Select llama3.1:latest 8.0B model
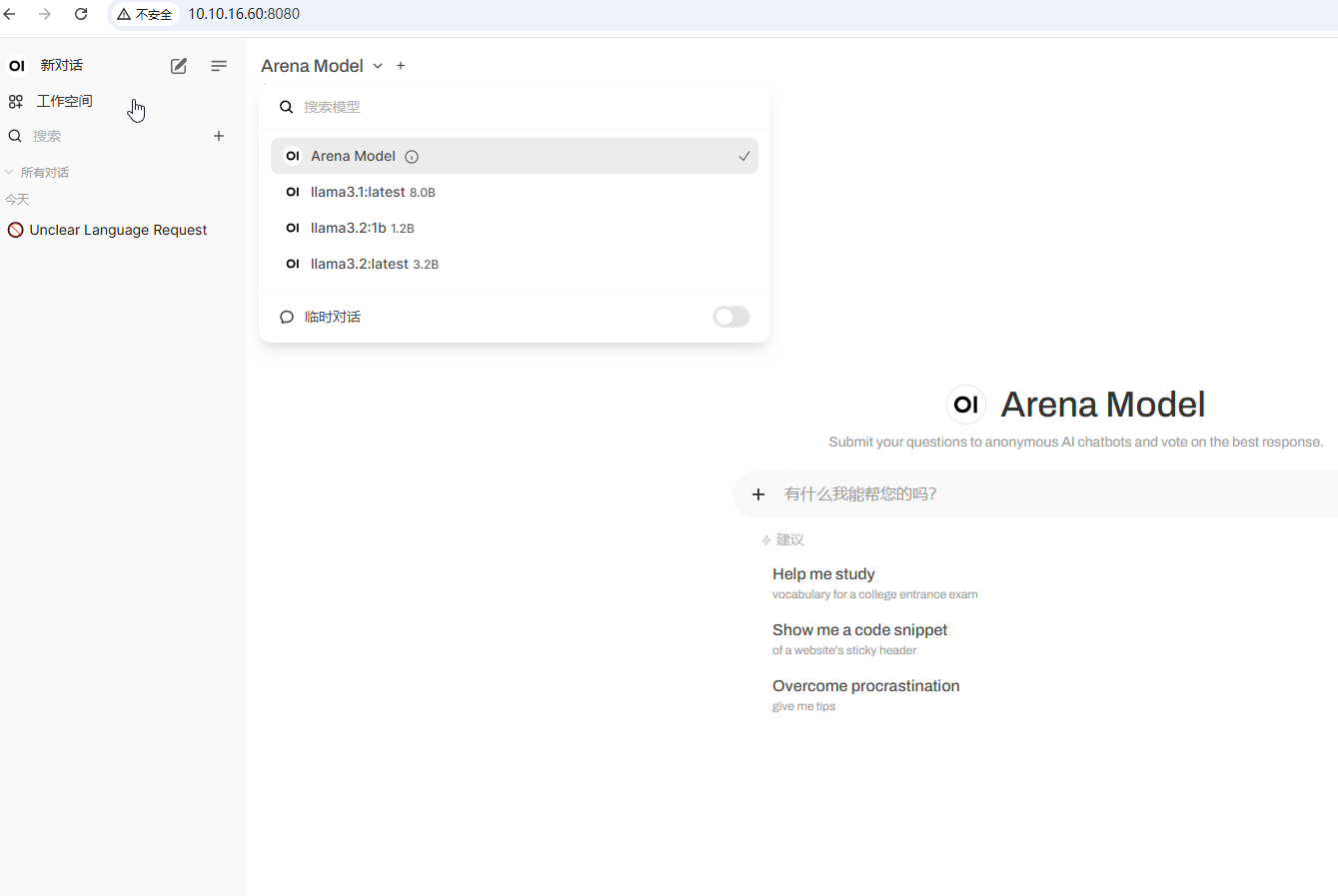 click(515, 192)
